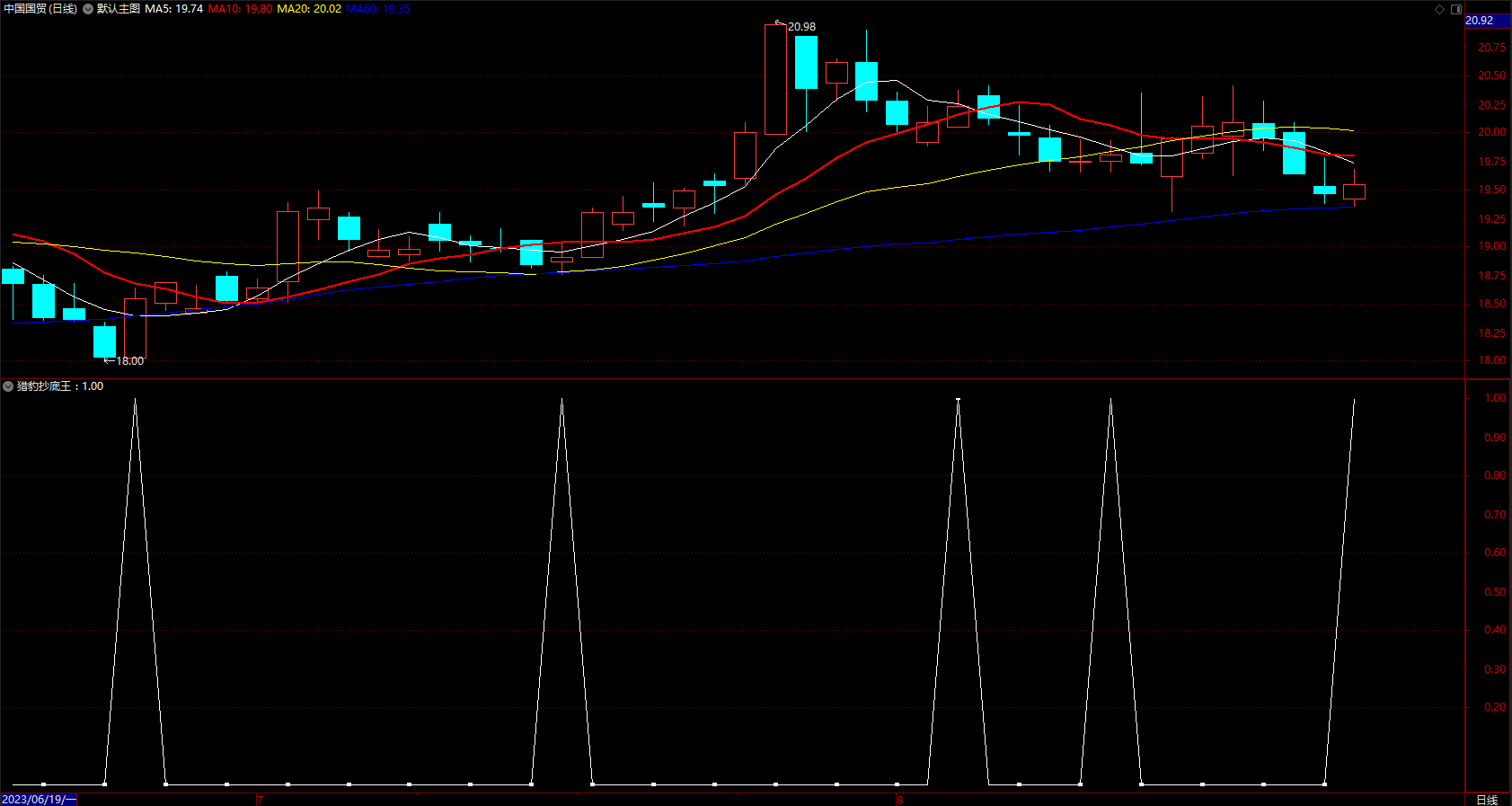Image resolution: width=1512 pixels, height=806 pixels.
Task: Click the last candlestick on the chart
Action: pyautogui.click(x=1354, y=191)
